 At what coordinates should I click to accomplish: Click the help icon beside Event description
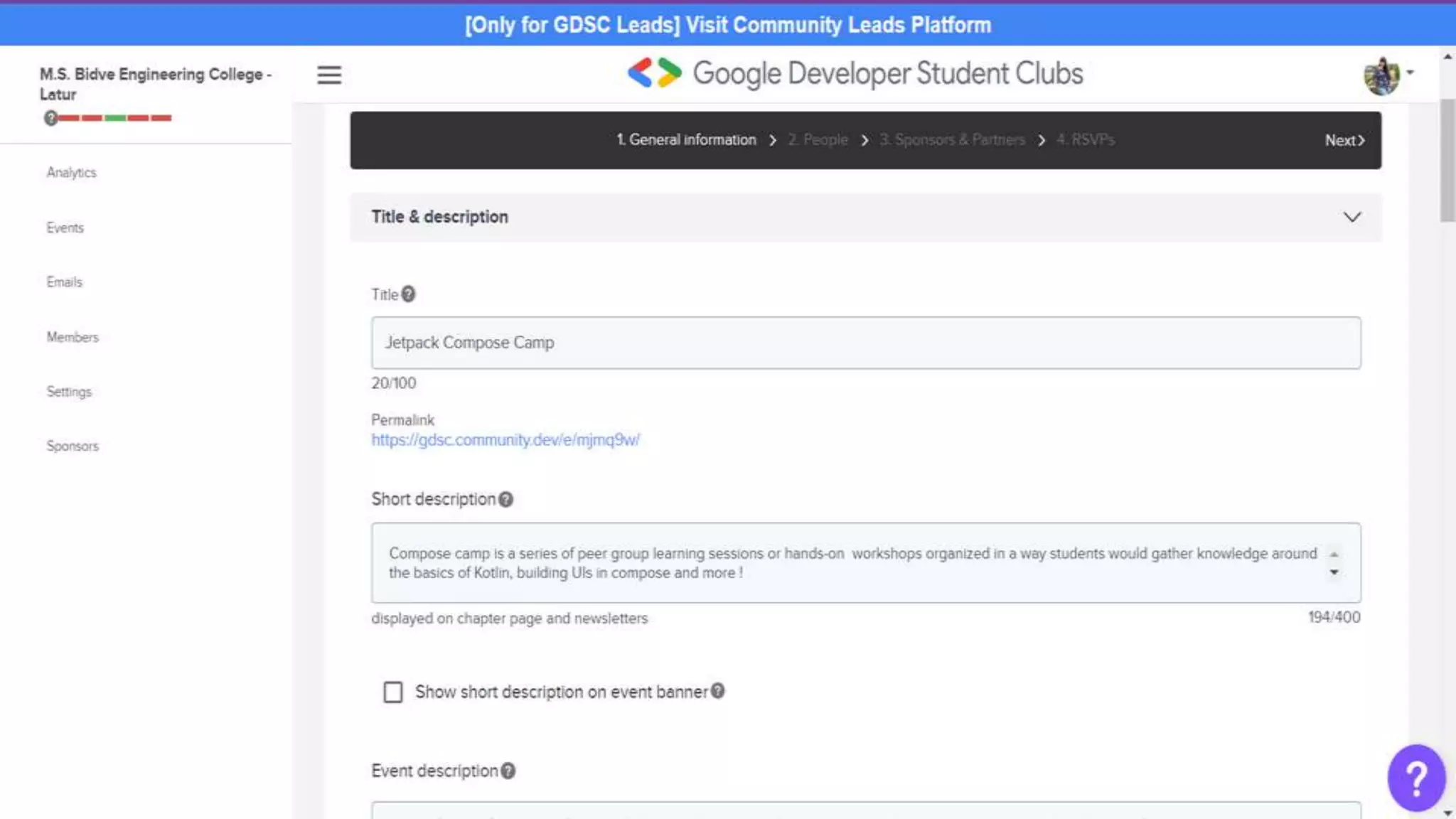(x=508, y=771)
